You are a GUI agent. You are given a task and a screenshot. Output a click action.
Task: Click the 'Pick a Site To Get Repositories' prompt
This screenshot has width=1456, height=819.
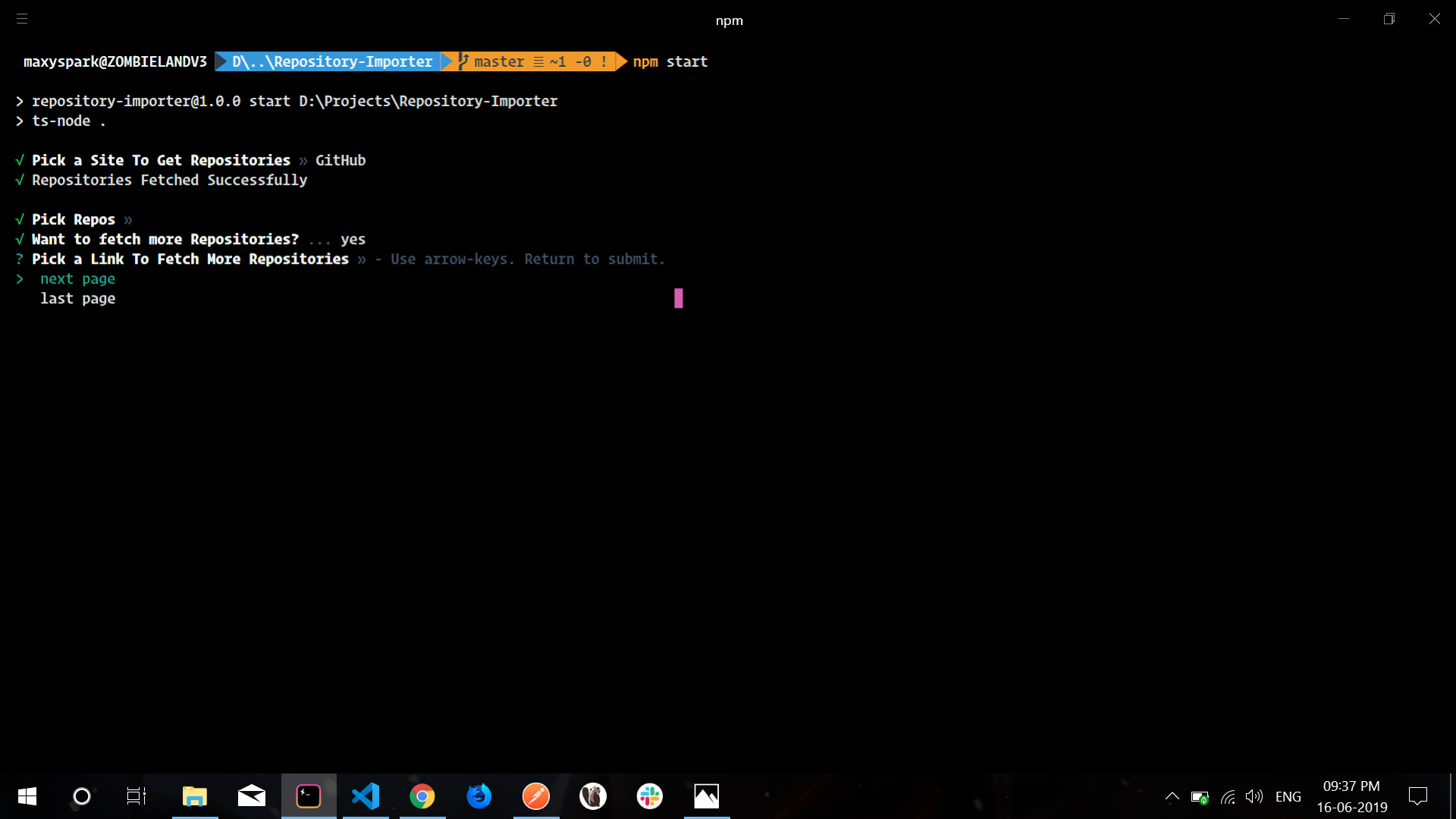click(x=161, y=161)
